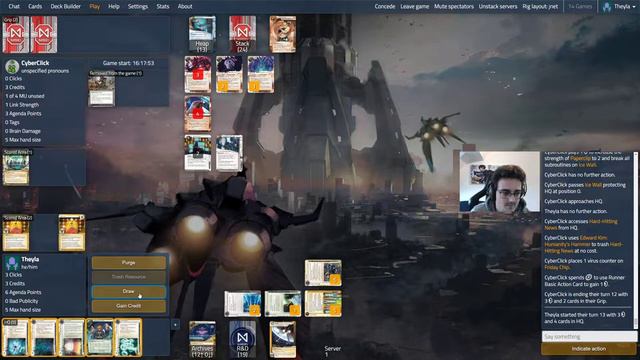640x360 pixels.
Task: Select the first program in the runner's top rig row
Action: 198,74
